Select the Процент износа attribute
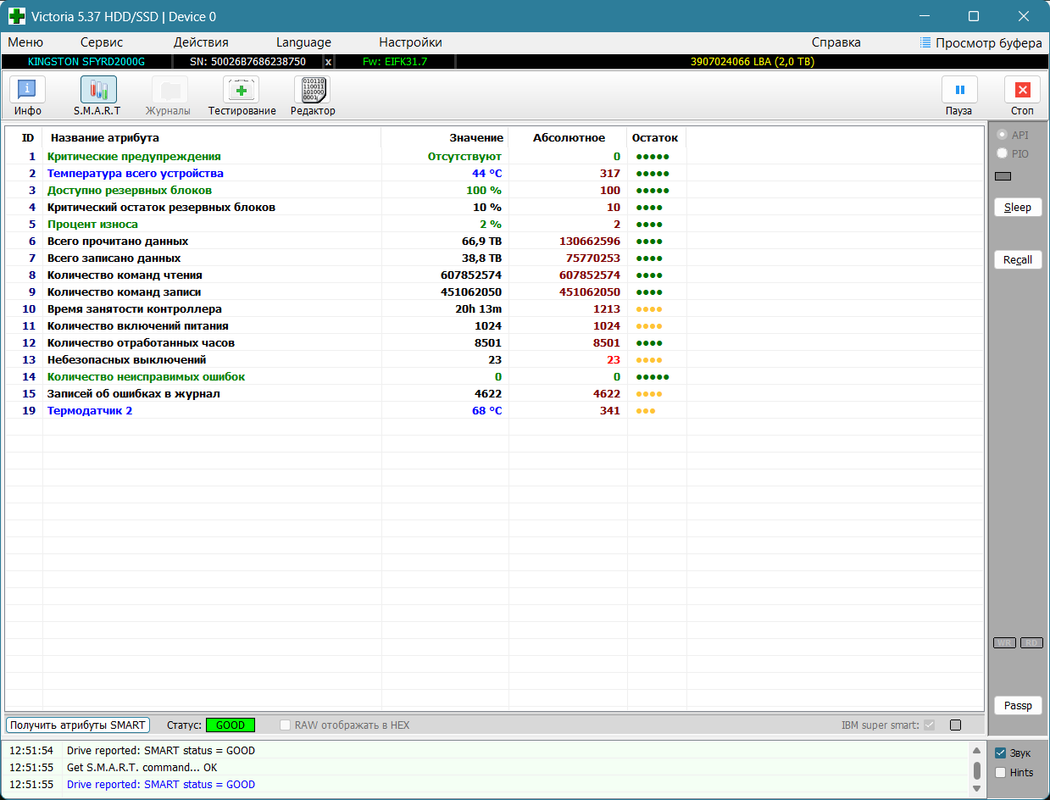Screen dimensions: 1050x800 click(495, 224)
